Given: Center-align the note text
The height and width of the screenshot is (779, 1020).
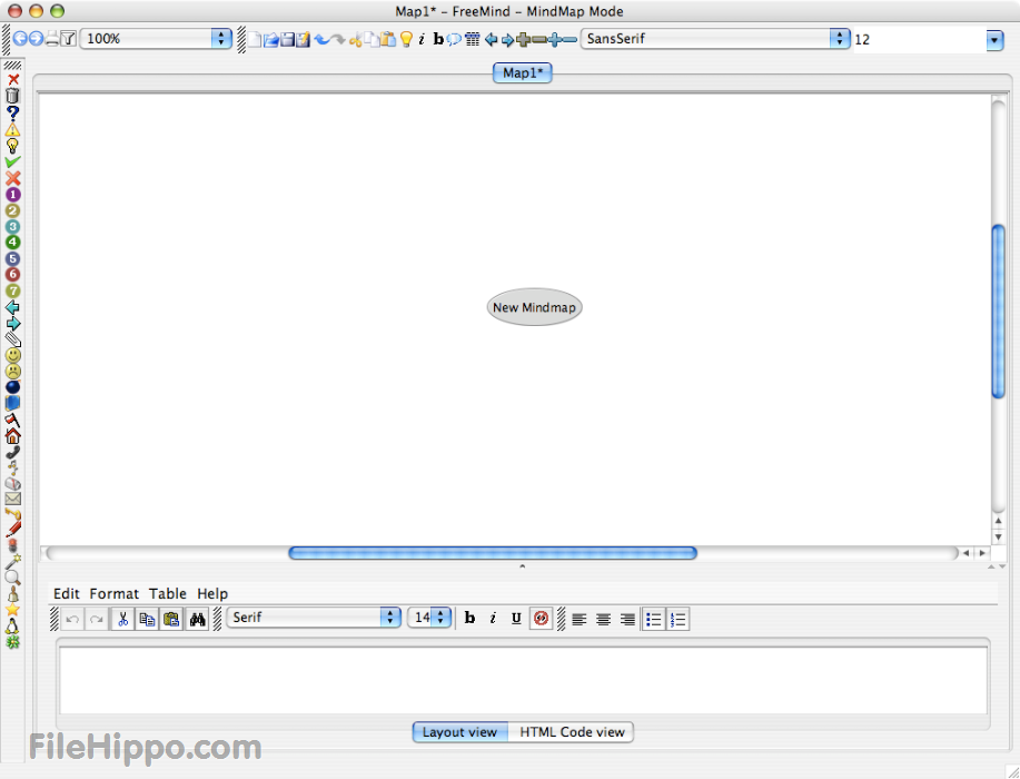Looking at the screenshot, I should pos(603,619).
